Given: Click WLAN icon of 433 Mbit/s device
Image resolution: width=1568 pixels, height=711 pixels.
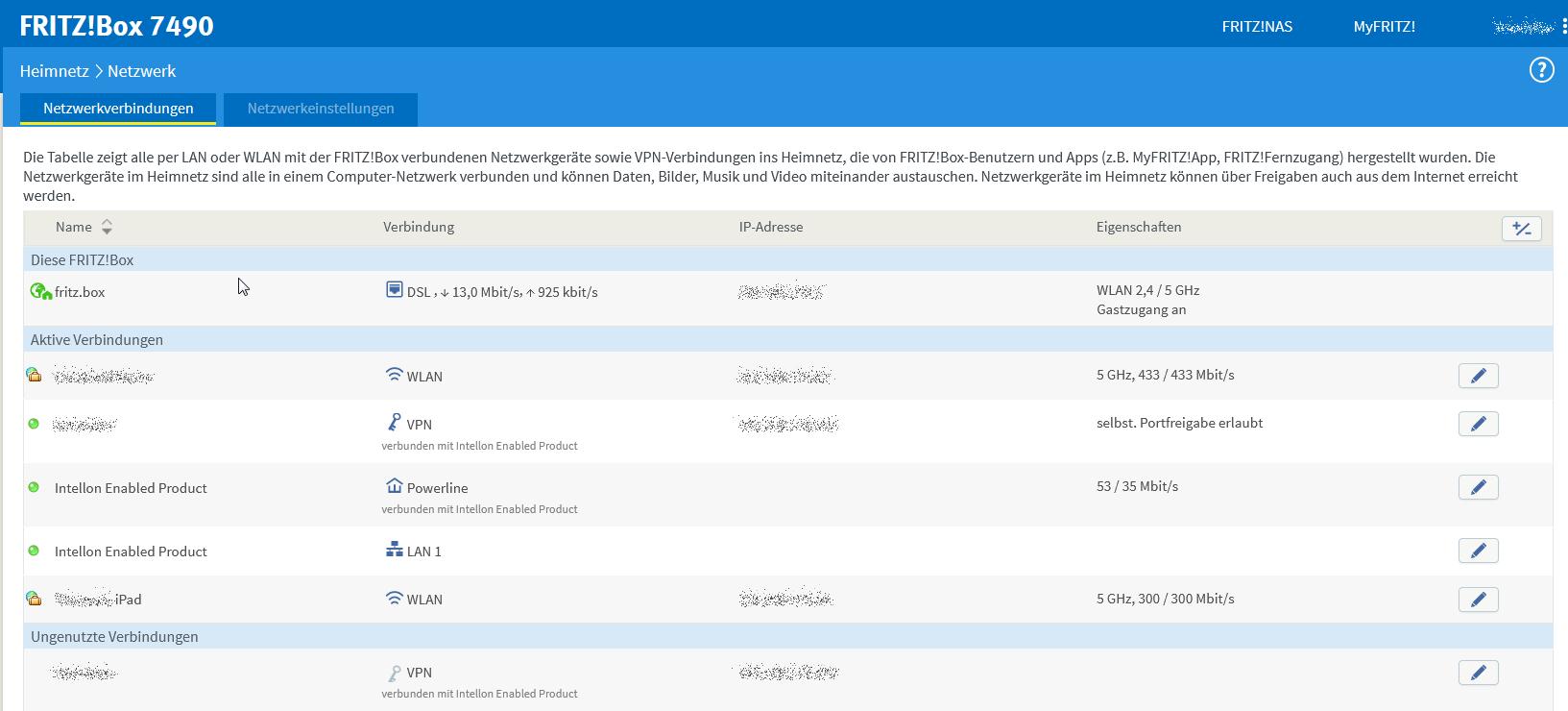Looking at the screenshot, I should (394, 375).
